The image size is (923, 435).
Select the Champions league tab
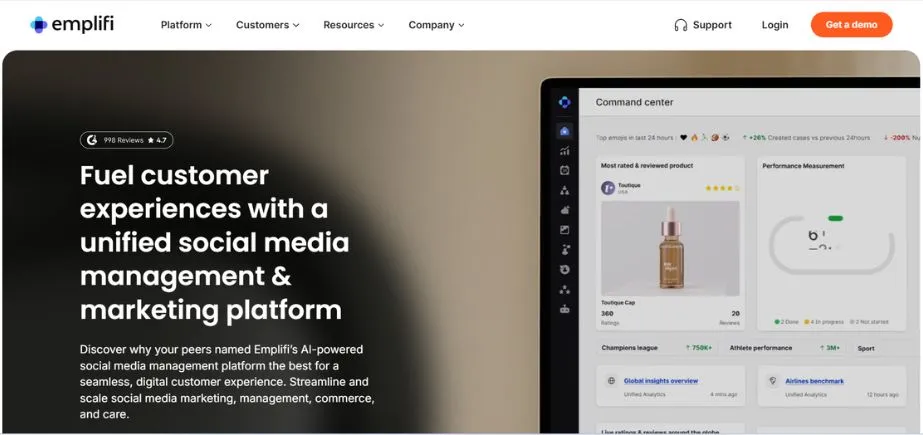pyautogui.click(x=629, y=348)
